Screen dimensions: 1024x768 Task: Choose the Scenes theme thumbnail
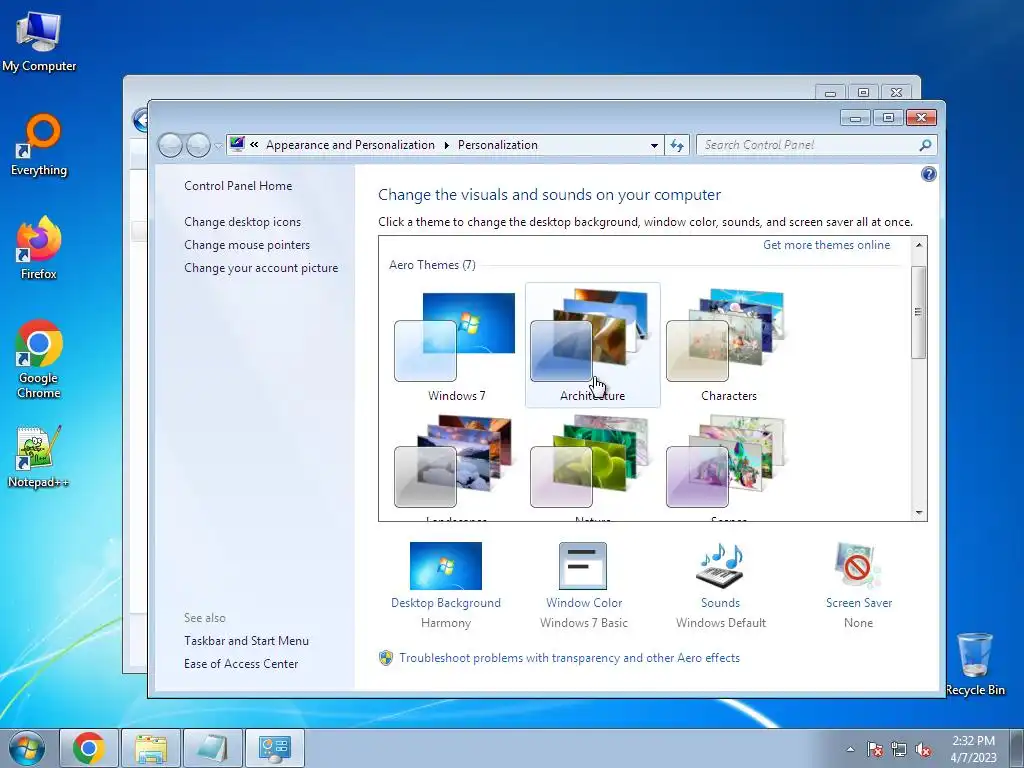point(726,462)
